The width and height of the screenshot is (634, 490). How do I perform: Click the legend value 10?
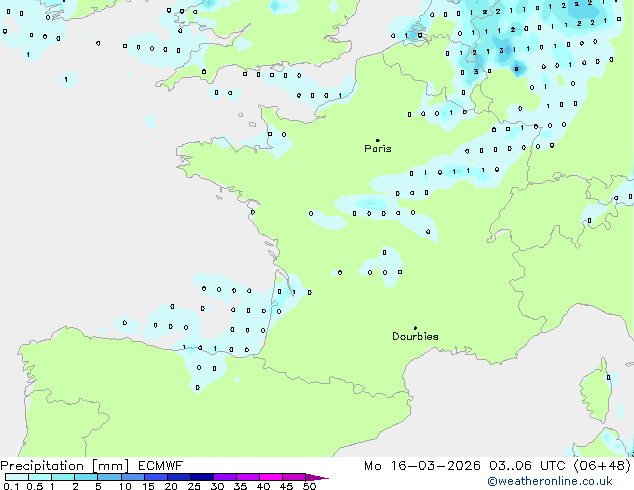pyautogui.click(x=125, y=486)
